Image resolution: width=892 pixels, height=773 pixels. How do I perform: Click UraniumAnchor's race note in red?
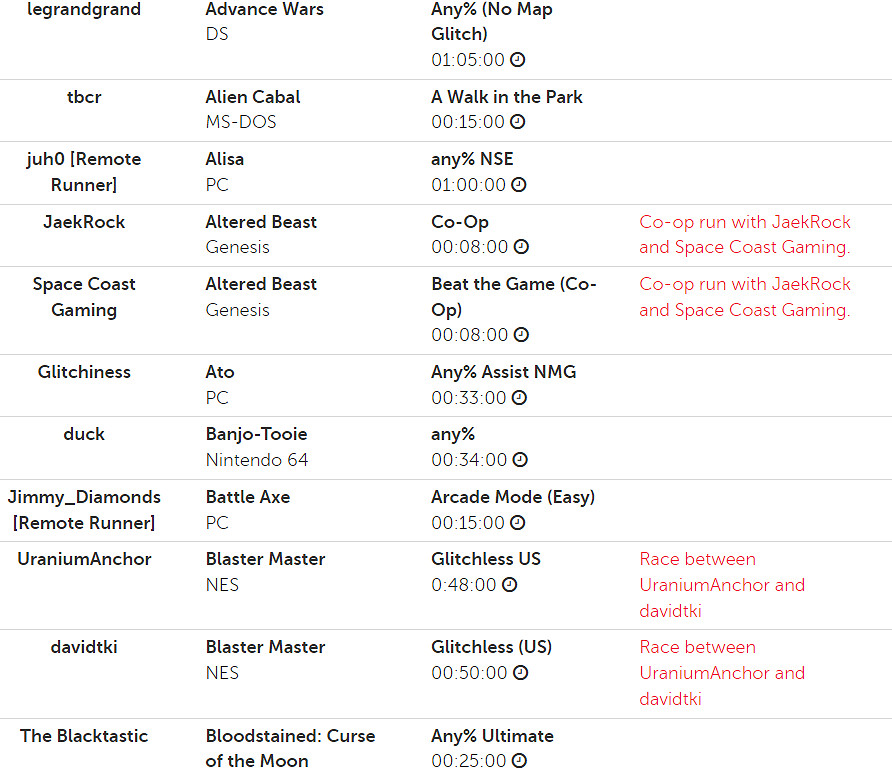click(x=722, y=585)
